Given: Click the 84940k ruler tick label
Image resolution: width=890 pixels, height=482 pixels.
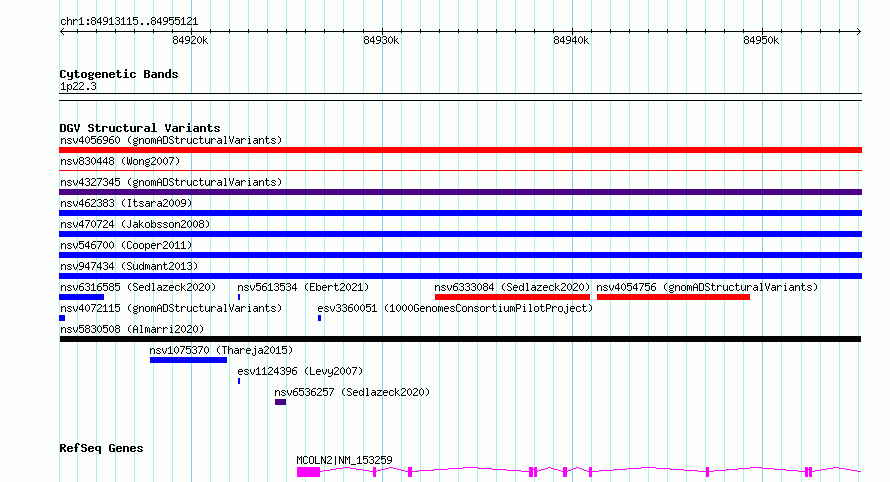Looking at the screenshot, I should coord(571,40).
